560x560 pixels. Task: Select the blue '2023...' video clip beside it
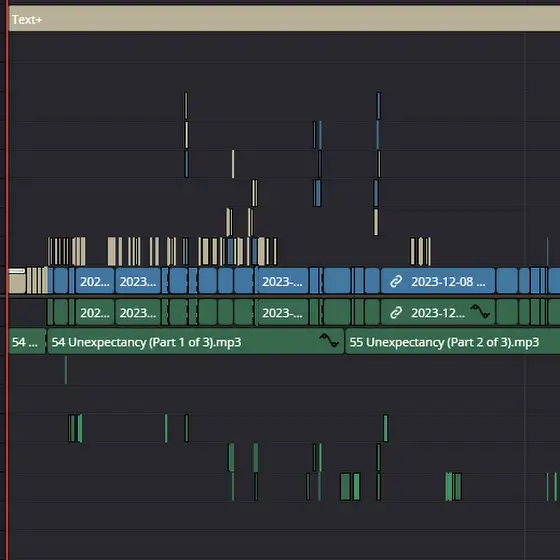pyautogui.click(x=138, y=281)
